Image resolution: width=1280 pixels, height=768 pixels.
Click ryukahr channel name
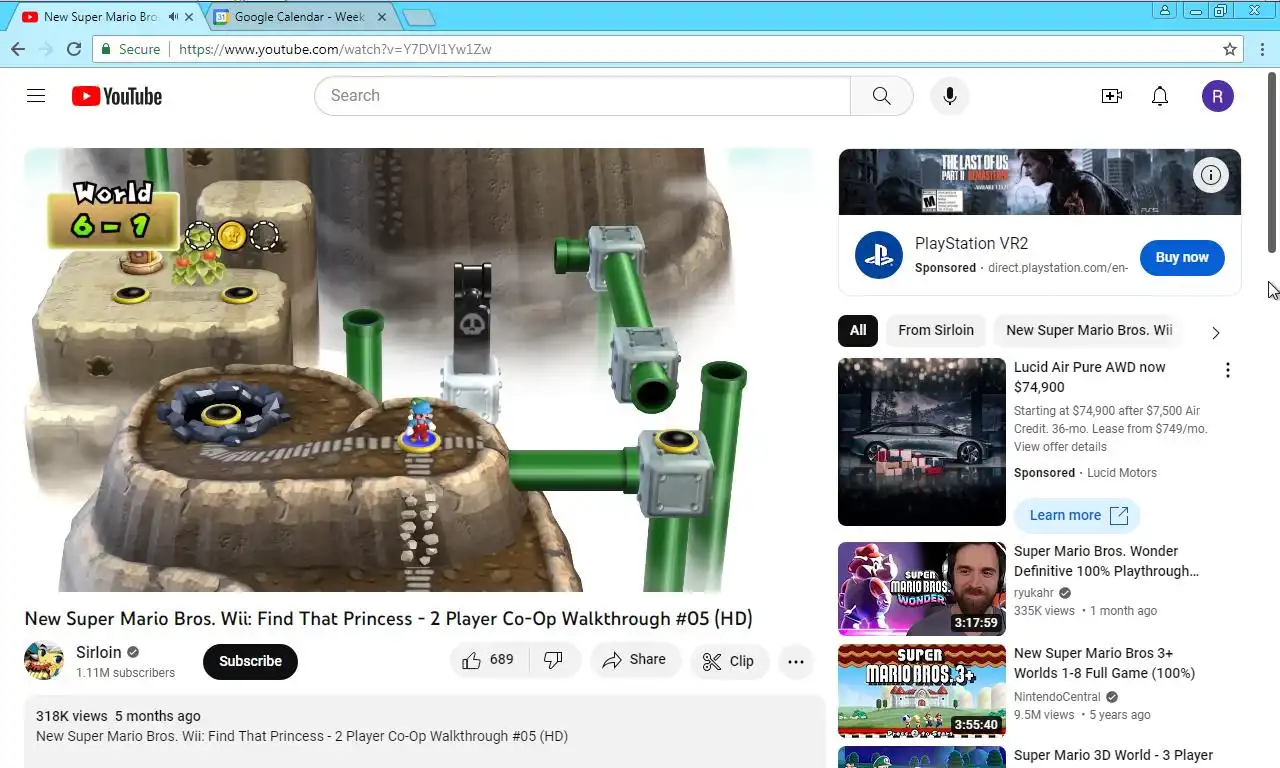pyautogui.click(x=1034, y=593)
